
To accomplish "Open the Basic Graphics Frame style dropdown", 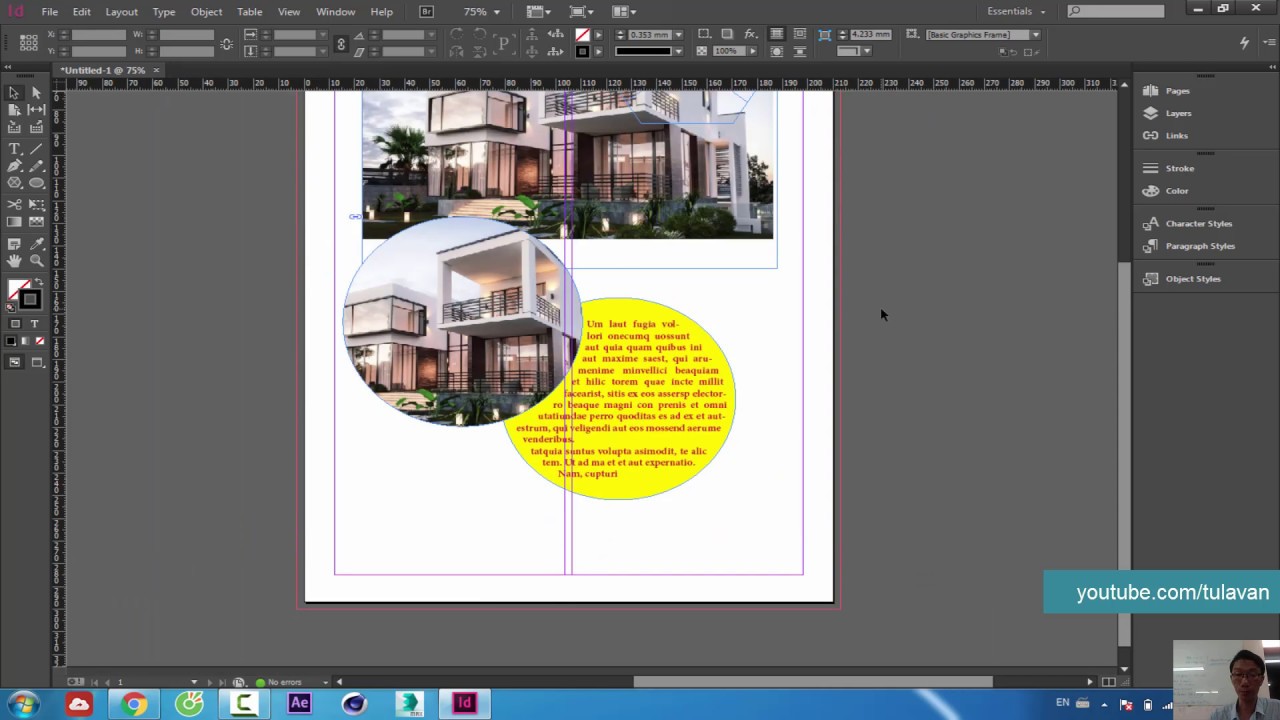I will pyautogui.click(x=1036, y=34).
